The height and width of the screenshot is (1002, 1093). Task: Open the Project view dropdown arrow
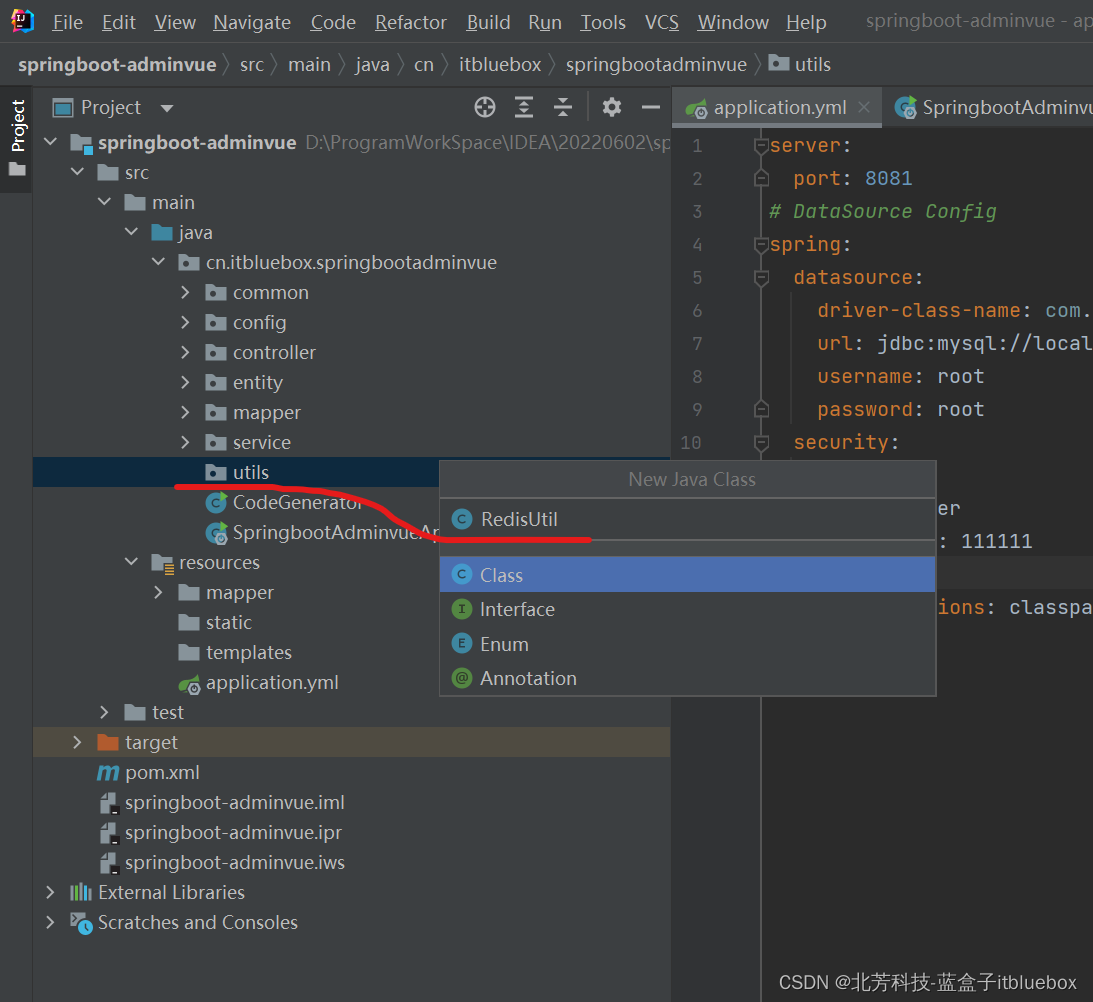point(167,108)
